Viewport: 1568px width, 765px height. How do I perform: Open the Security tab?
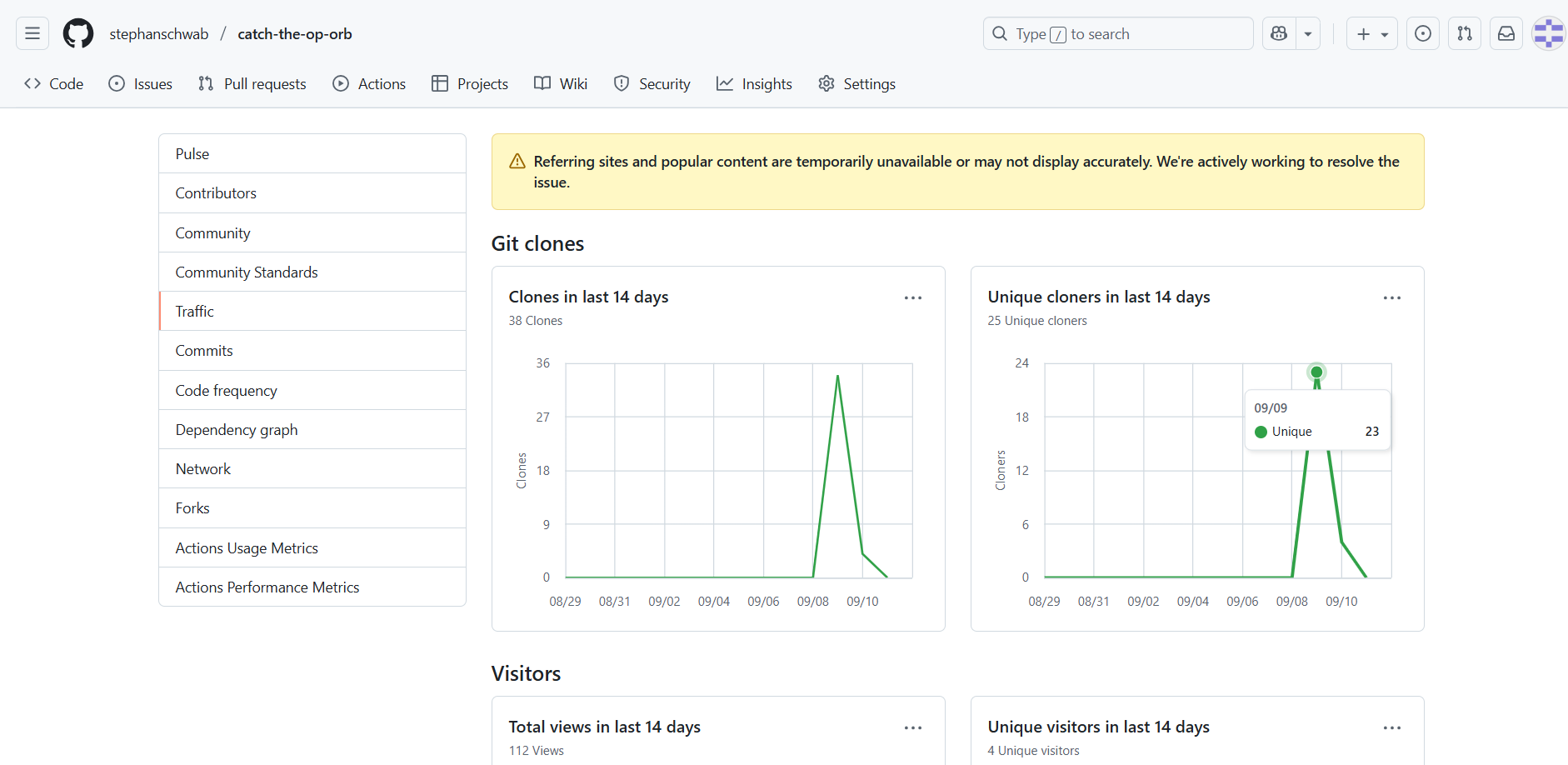[x=652, y=84]
